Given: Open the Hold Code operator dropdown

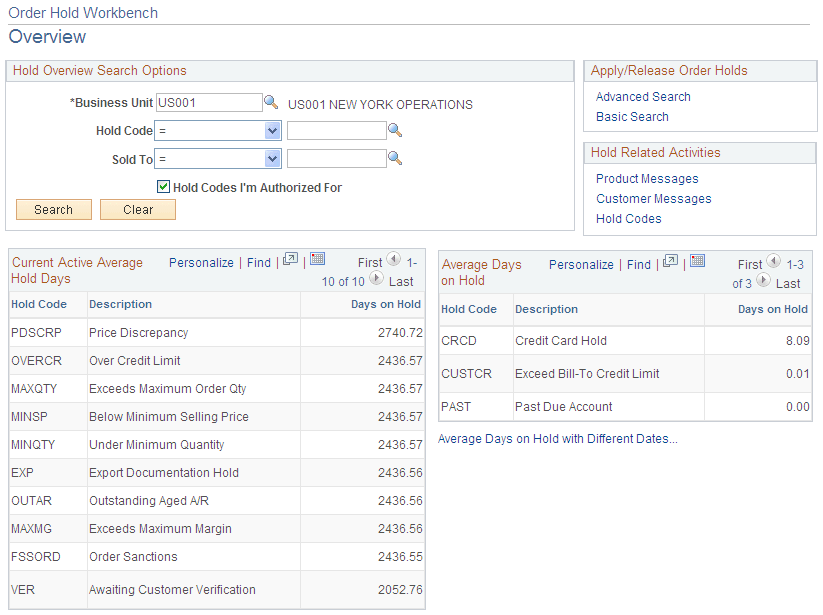Looking at the screenshot, I should (x=270, y=130).
